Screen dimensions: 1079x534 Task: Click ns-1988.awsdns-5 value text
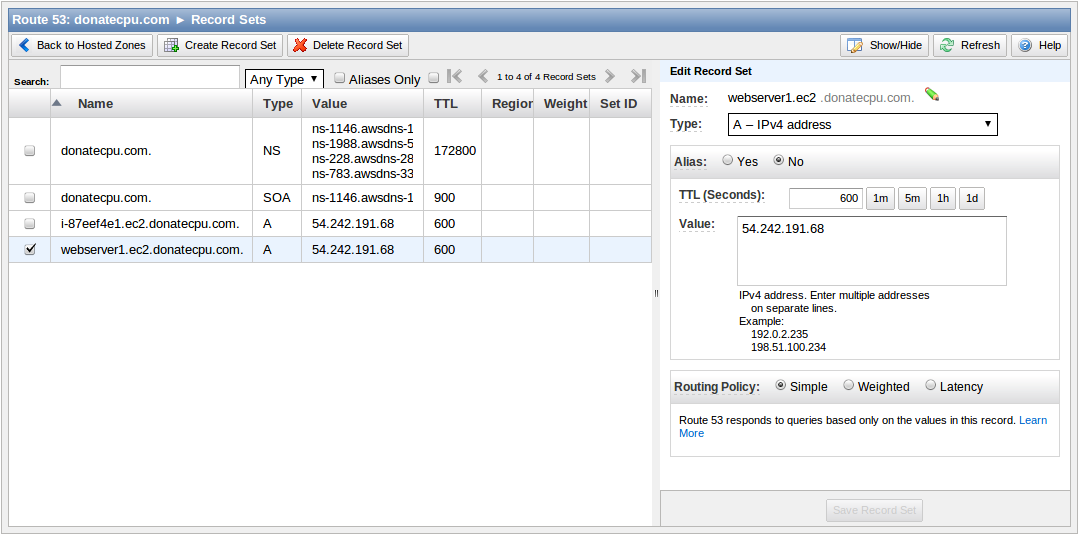(363, 143)
